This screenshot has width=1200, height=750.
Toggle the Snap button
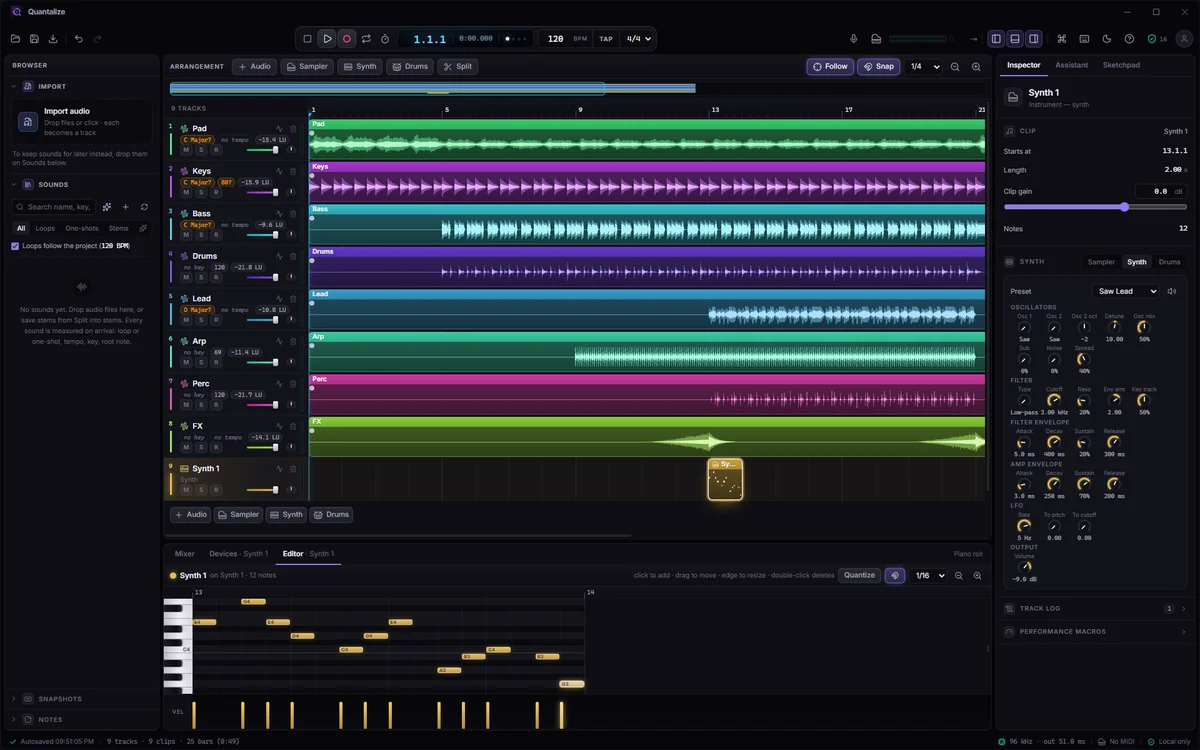[879, 67]
